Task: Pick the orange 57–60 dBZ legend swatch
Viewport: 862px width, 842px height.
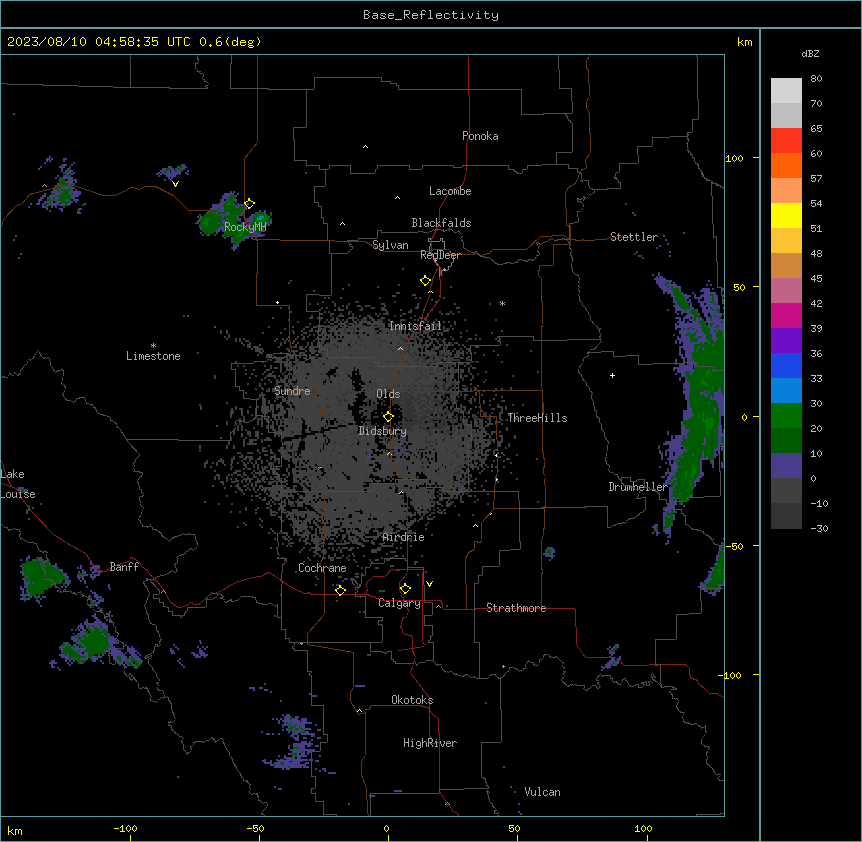Action: tap(786, 165)
